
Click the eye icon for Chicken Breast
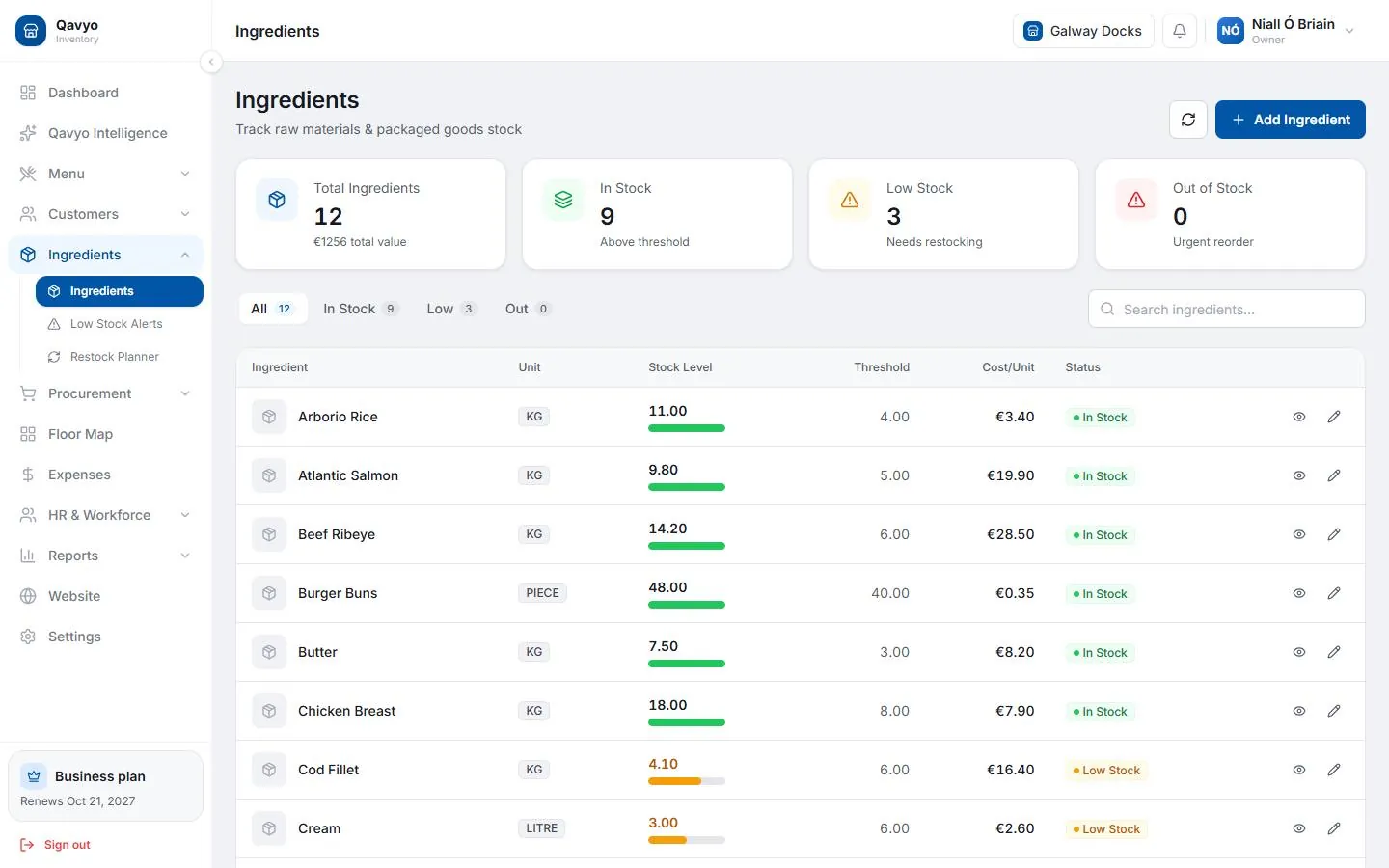[1299, 711]
